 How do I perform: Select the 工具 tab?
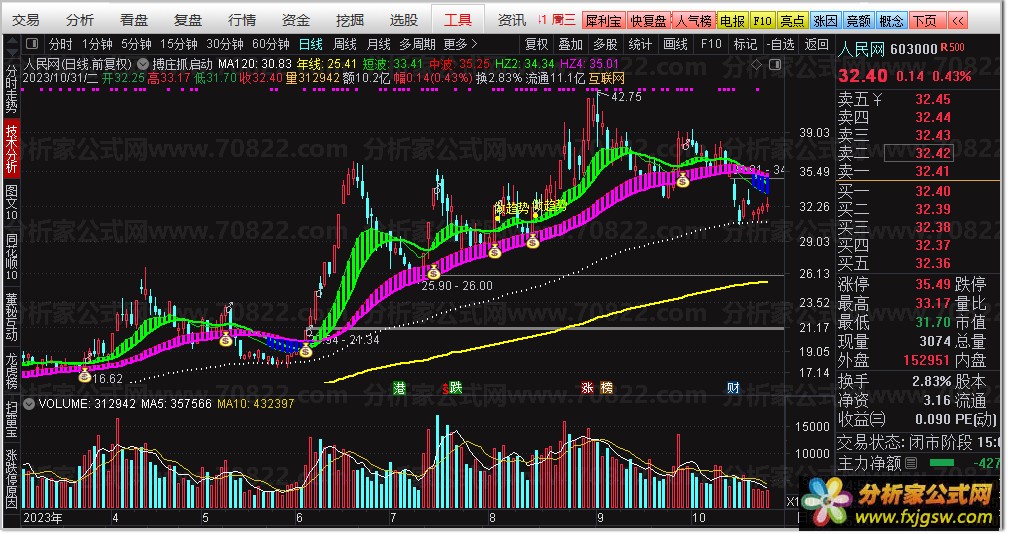458,20
